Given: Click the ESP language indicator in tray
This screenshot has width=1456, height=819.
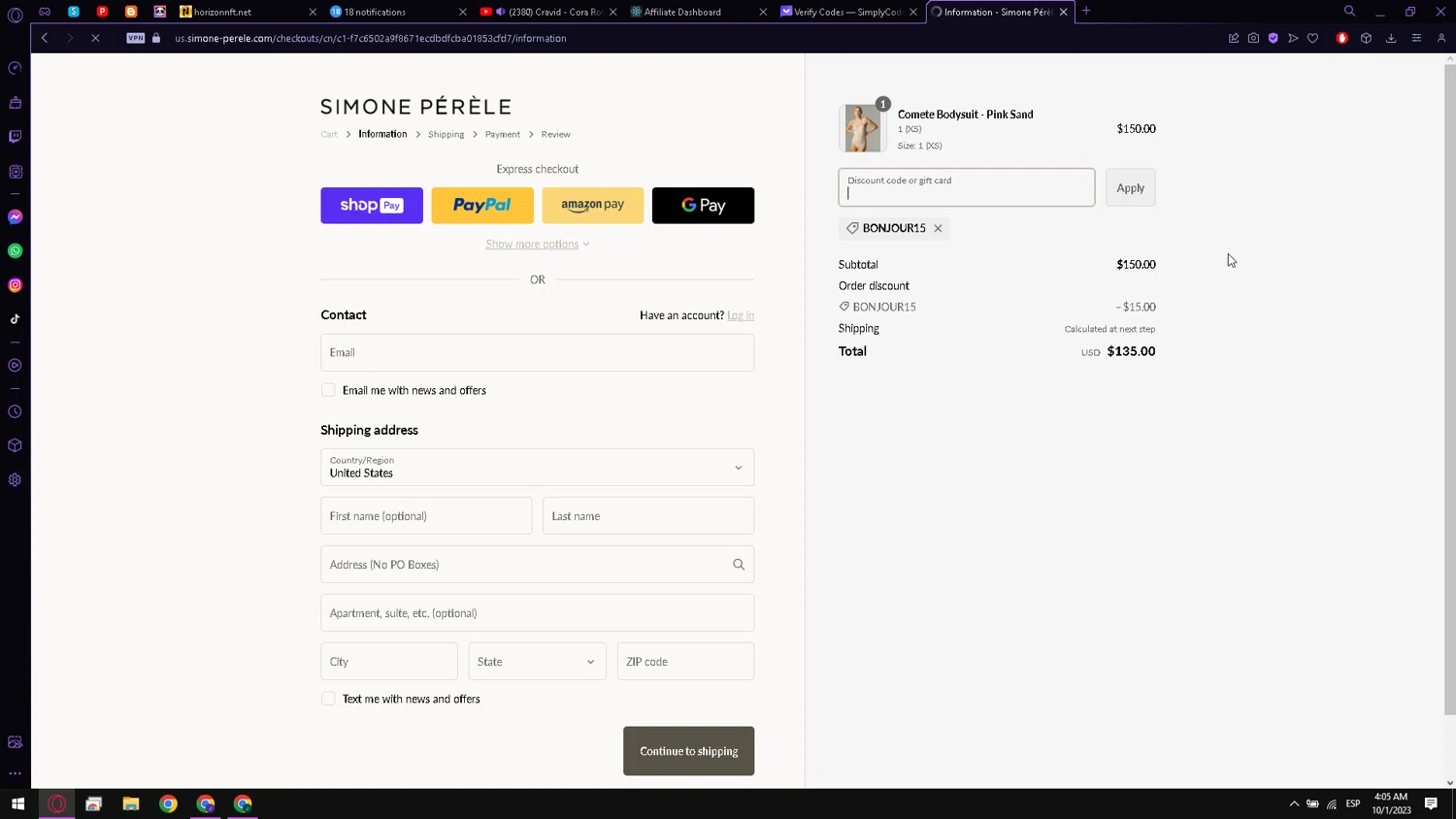Looking at the screenshot, I should (1353, 803).
